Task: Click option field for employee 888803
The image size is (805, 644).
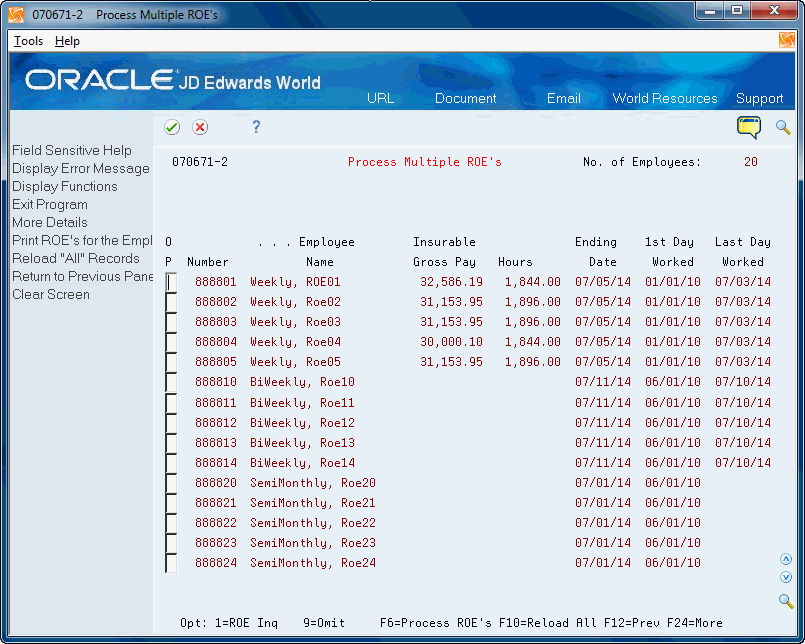Action: point(171,322)
